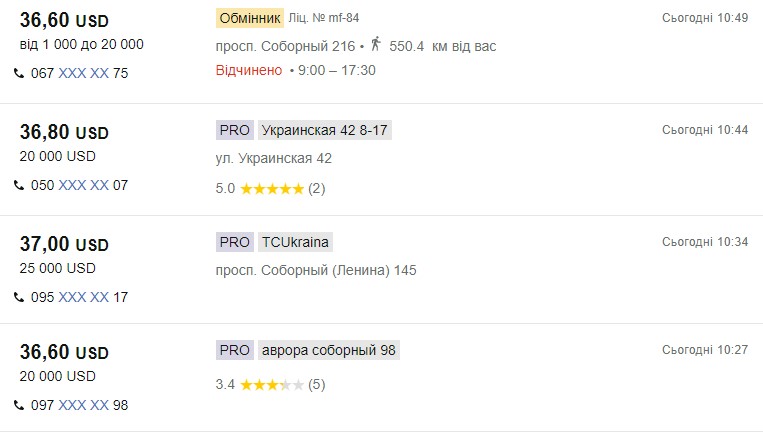Click the phone icon beside 067 number
This screenshot has width=763, height=432.
click(19, 73)
